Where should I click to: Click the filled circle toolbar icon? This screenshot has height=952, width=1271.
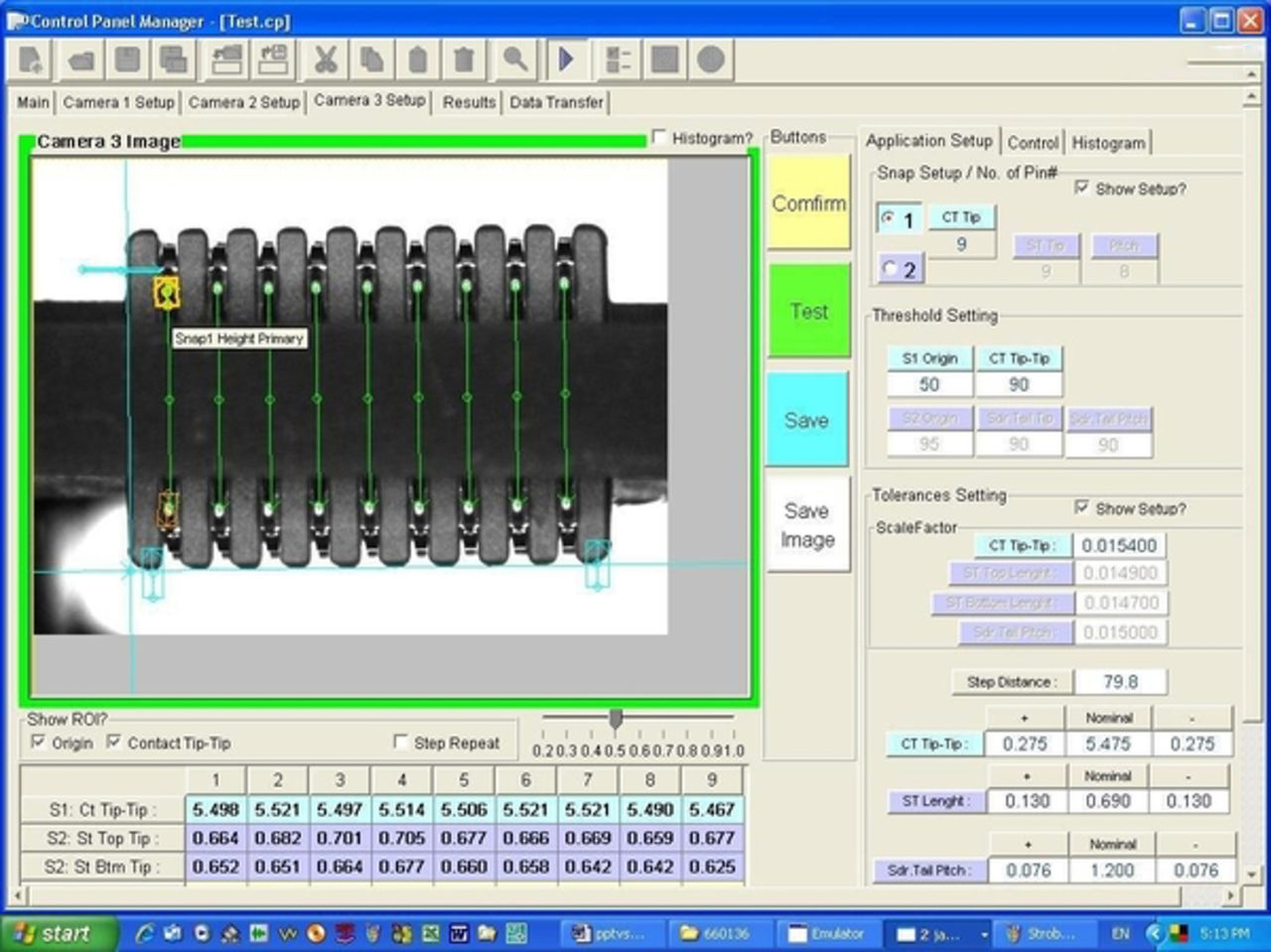click(x=711, y=60)
